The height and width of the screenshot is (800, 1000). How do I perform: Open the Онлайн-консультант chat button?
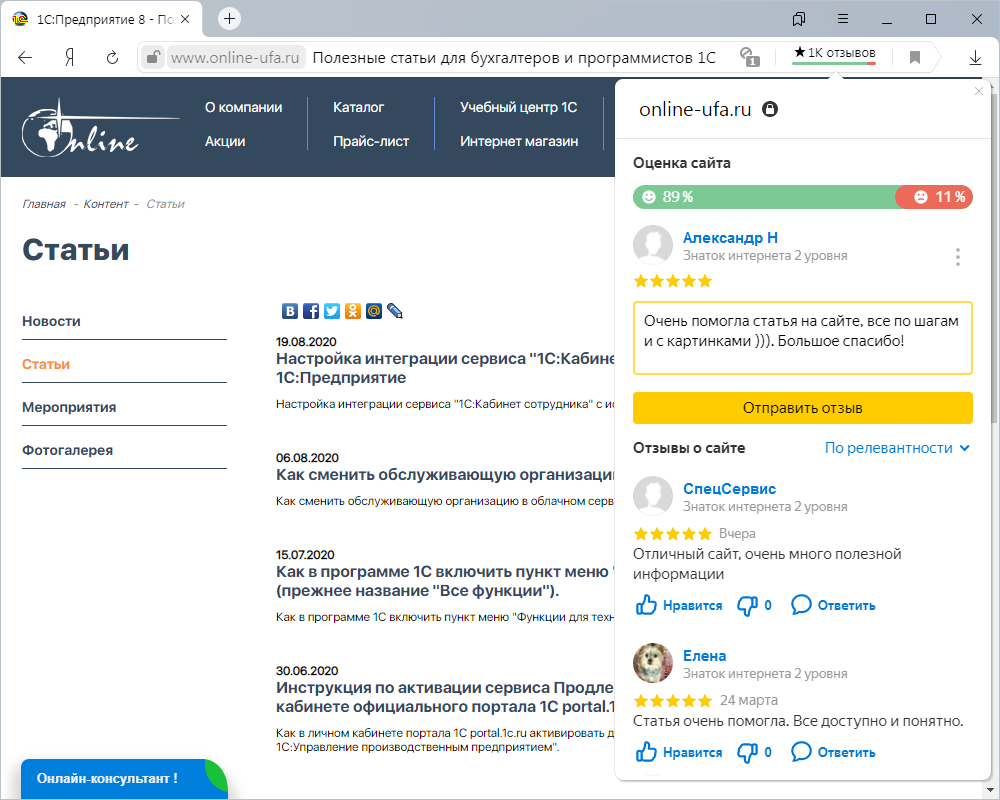[124, 778]
